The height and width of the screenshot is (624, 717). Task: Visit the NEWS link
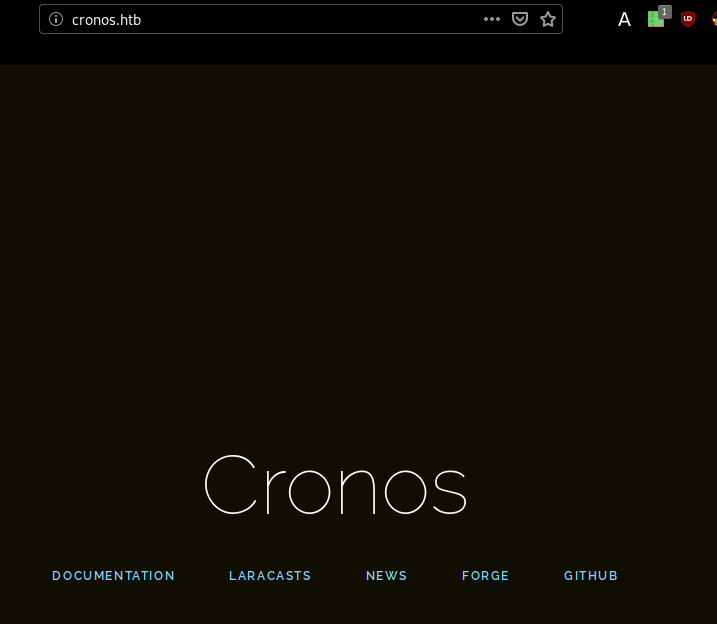(386, 576)
